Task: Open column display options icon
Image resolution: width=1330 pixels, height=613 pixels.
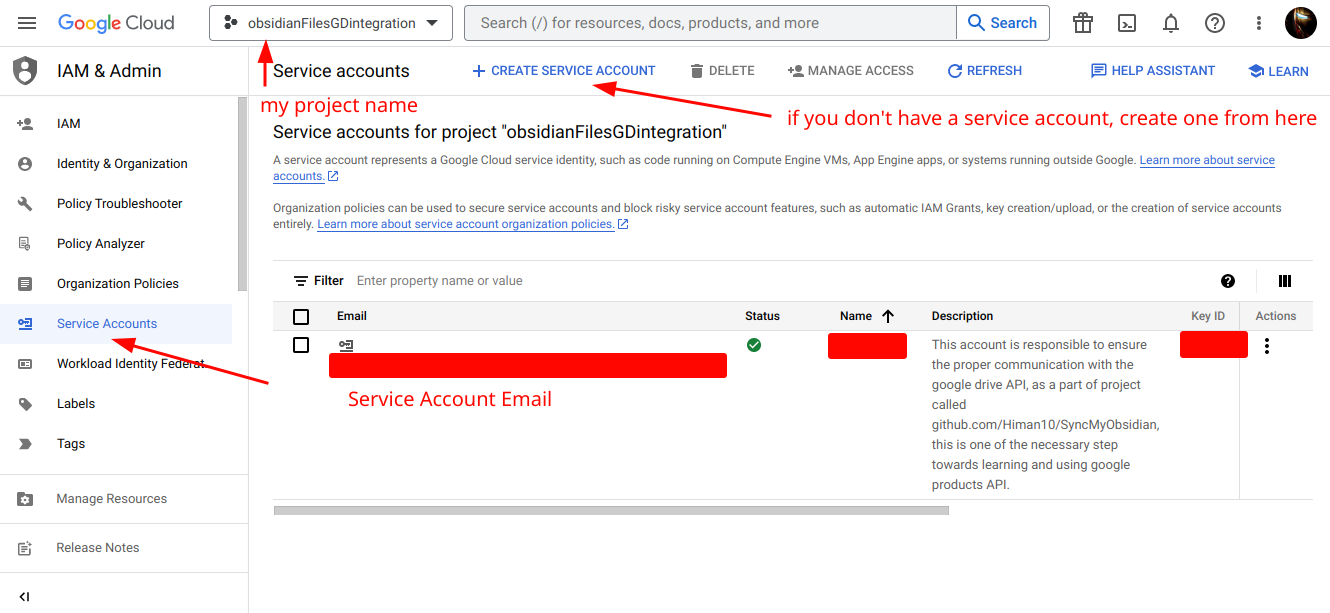Action: click(1285, 281)
